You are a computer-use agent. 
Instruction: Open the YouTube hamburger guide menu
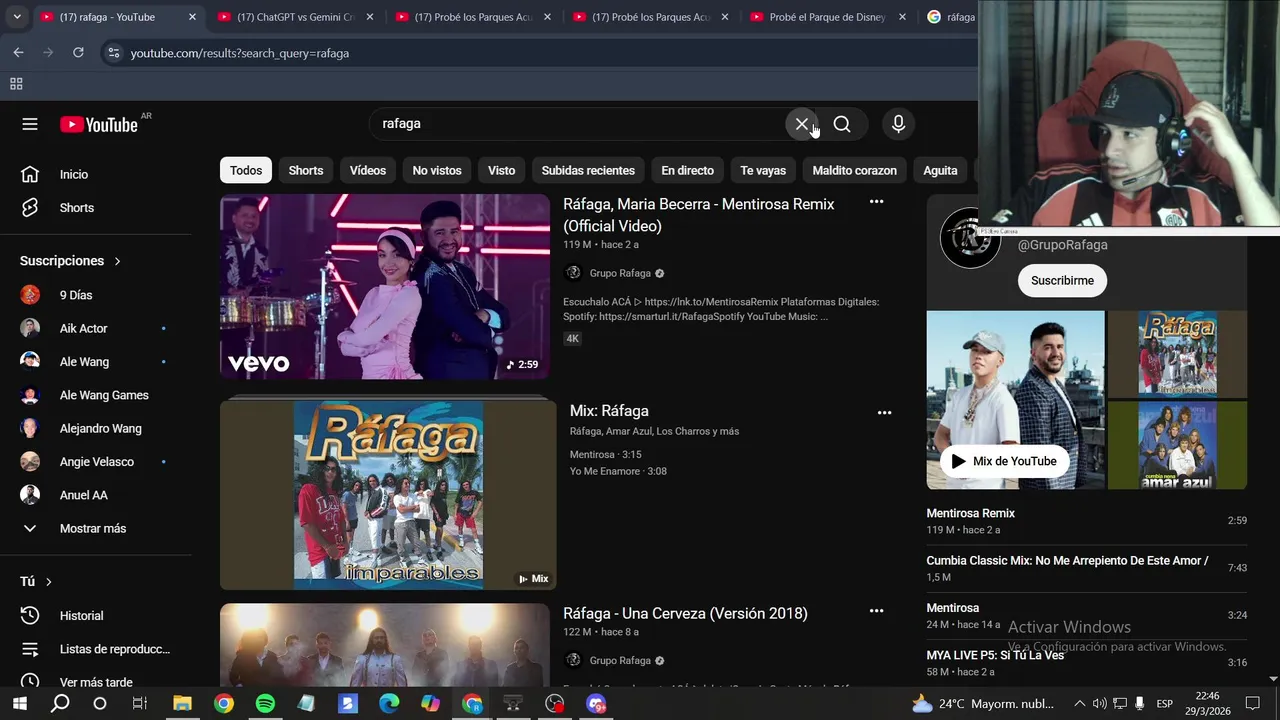point(30,124)
